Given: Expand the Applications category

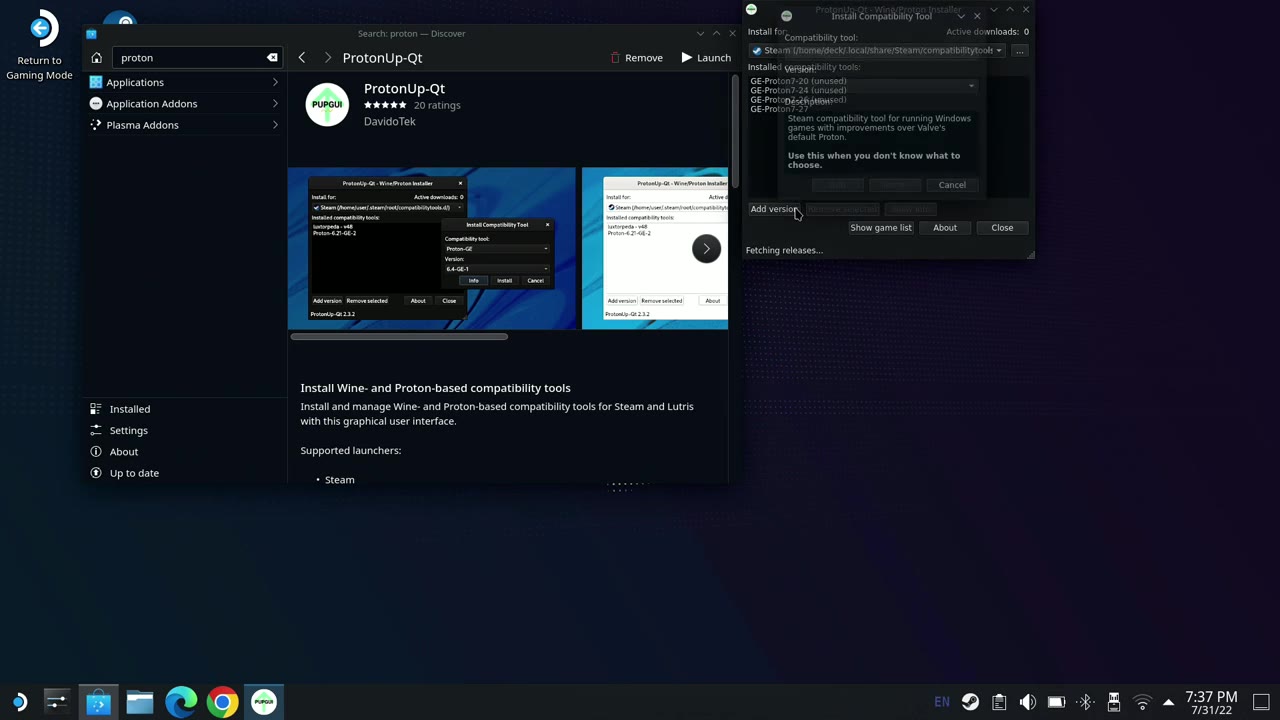Looking at the screenshot, I should click(184, 82).
